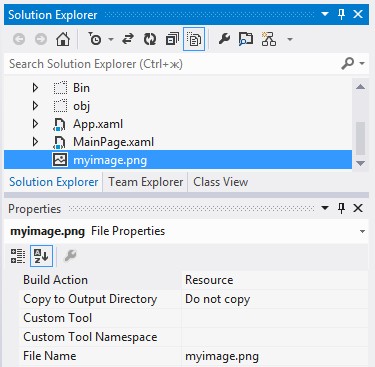The image size is (375, 367).
Task: Select the File Name property label
Action: pyautogui.click(x=50, y=356)
